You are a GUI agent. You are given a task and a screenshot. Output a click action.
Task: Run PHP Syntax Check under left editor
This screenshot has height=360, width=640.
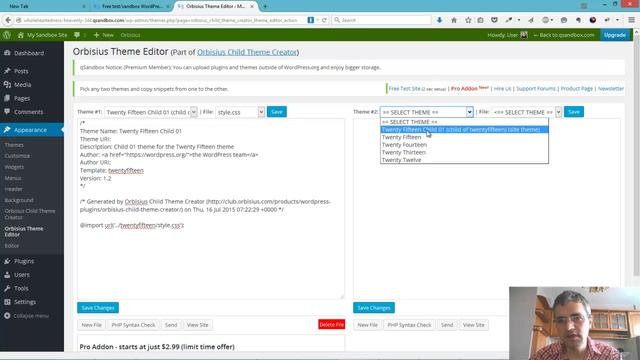[133, 325]
